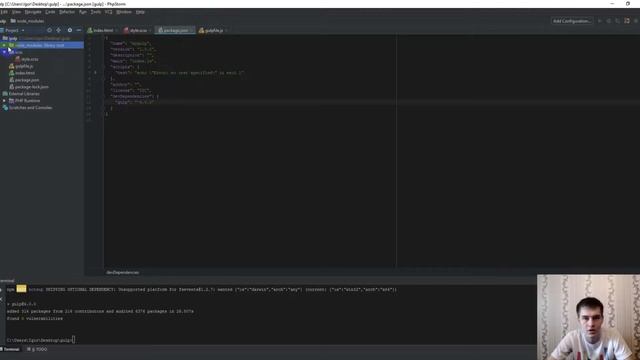Image resolution: width=640 pixels, height=360 pixels.
Task: Open the Code menu
Action: 50,12
